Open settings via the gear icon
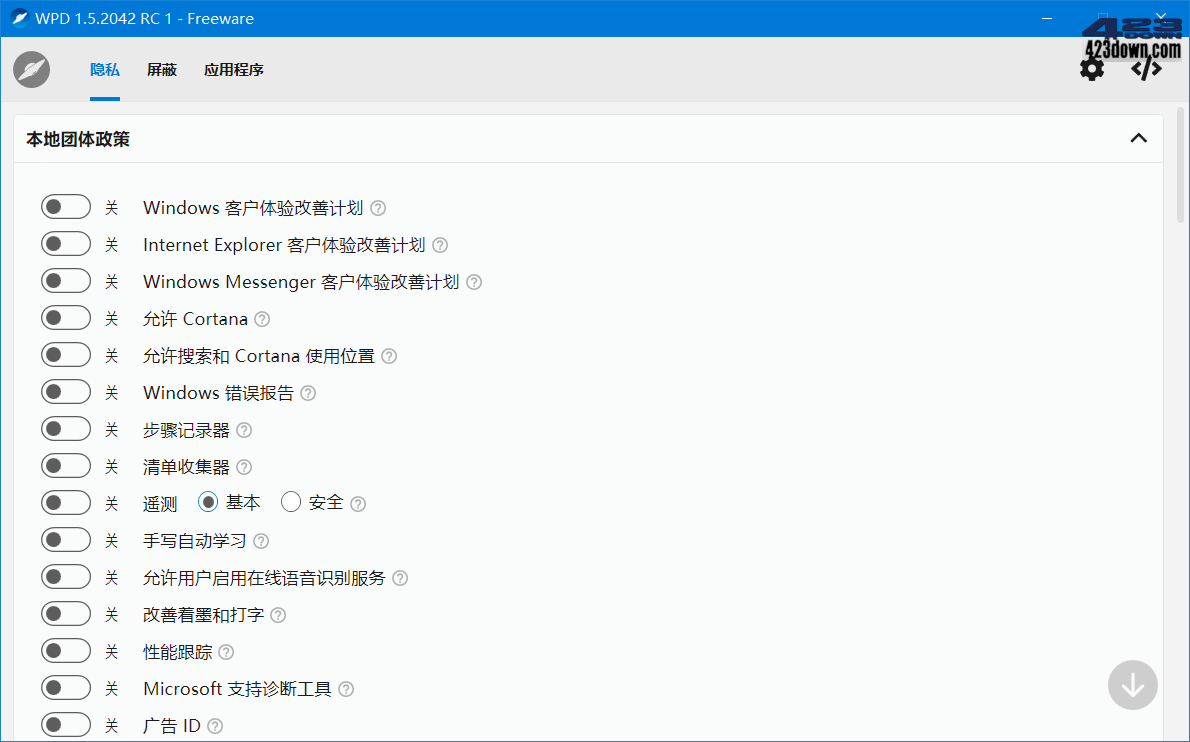 tap(1091, 69)
